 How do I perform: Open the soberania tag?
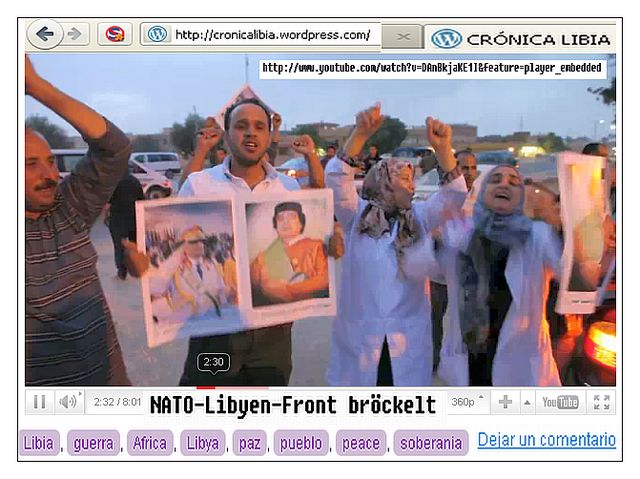click(431, 443)
